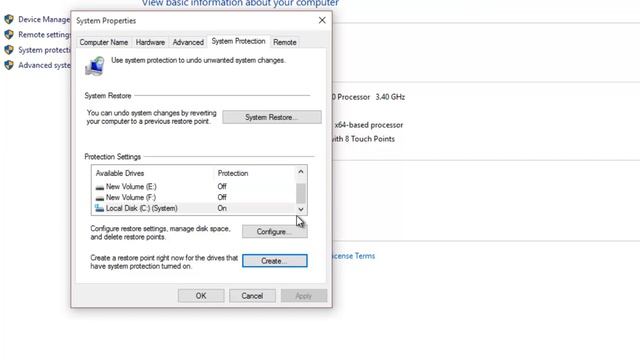Image resolution: width=640 pixels, height=360 pixels.
Task: Click the Local Disk (C:) system drive icon
Action: coord(100,208)
